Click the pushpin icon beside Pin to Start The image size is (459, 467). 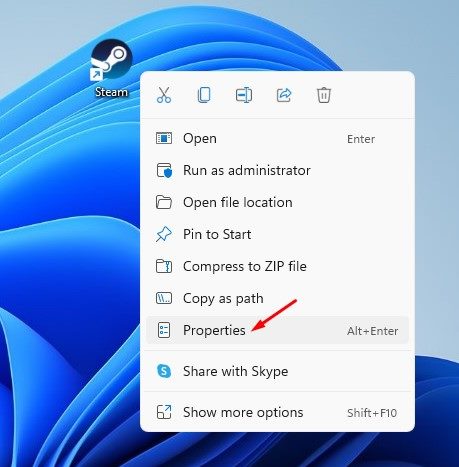point(164,234)
